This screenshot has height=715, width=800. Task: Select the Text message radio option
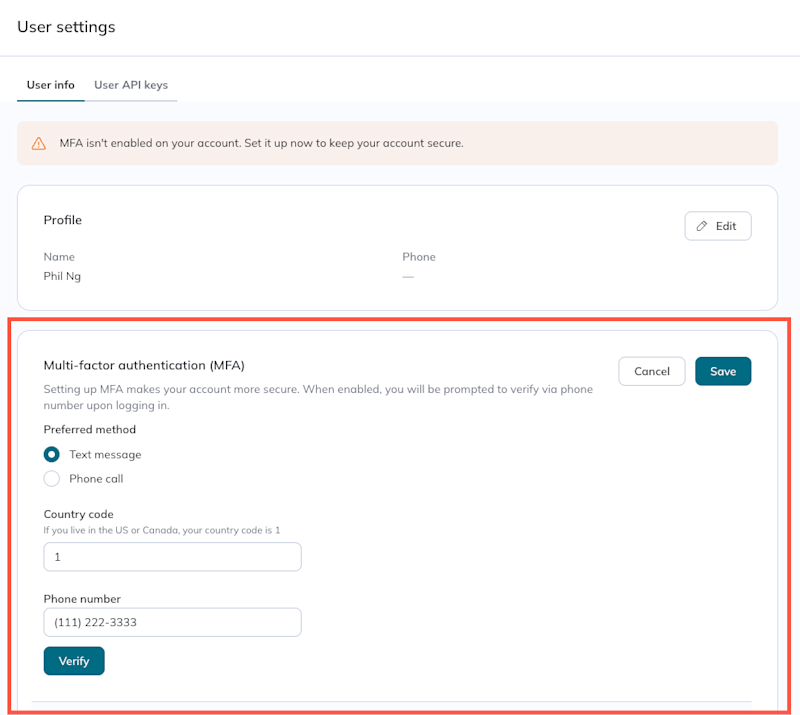coord(52,454)
